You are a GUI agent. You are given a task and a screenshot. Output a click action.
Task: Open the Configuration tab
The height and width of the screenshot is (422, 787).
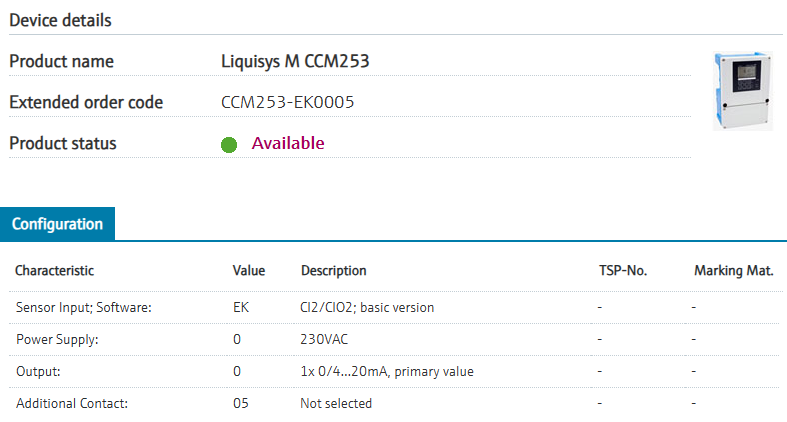57,224
